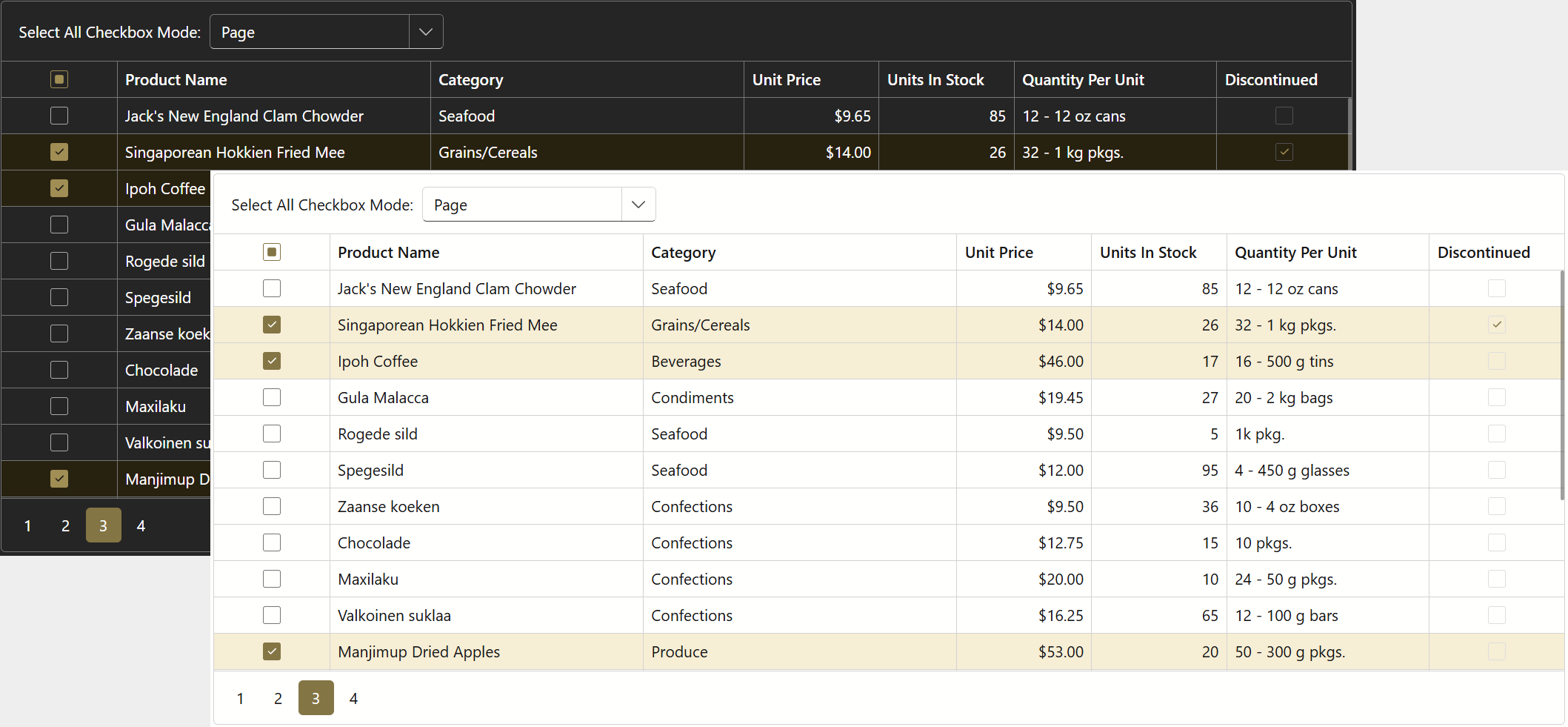Sort by Unit Price header in light grid
The image size is (1568, 727).
[998, 252]
